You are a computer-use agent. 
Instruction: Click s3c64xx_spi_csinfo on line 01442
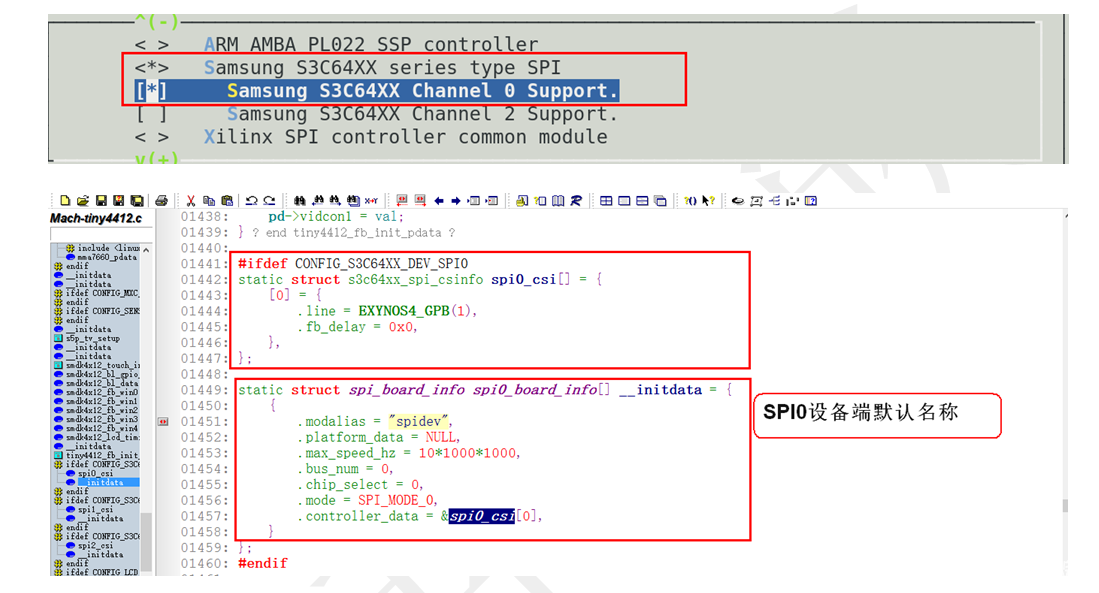(416, 279)
